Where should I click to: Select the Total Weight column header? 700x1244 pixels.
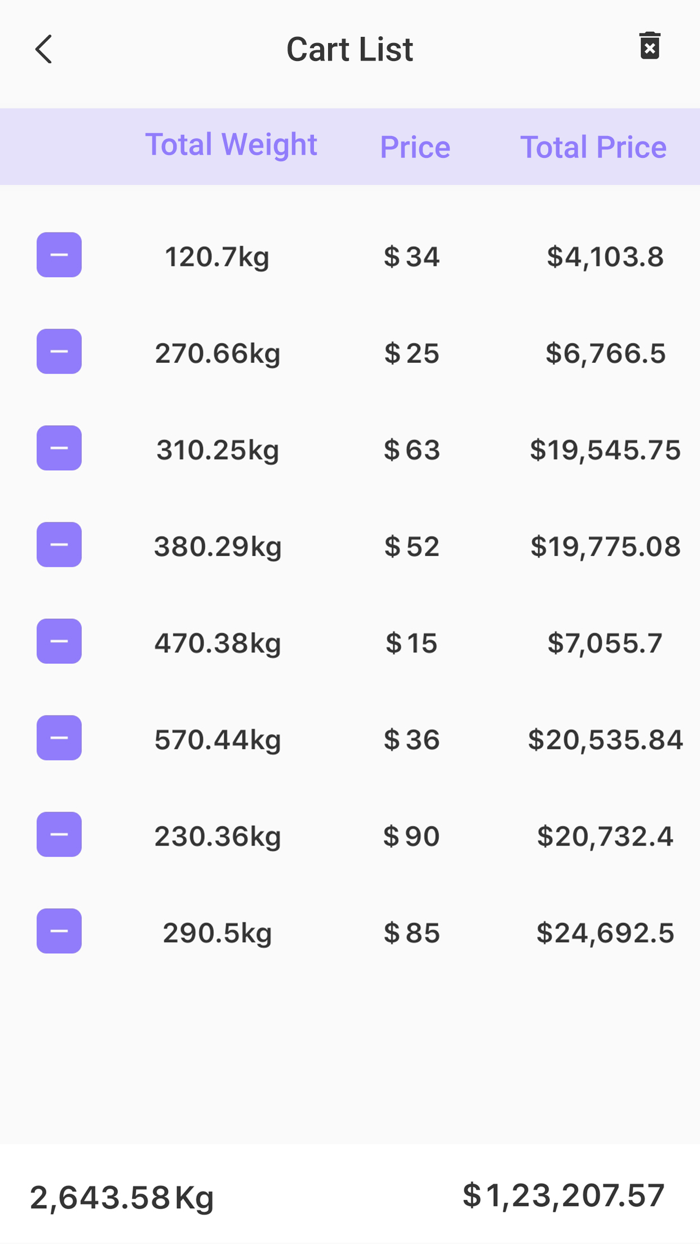[231, 145]
